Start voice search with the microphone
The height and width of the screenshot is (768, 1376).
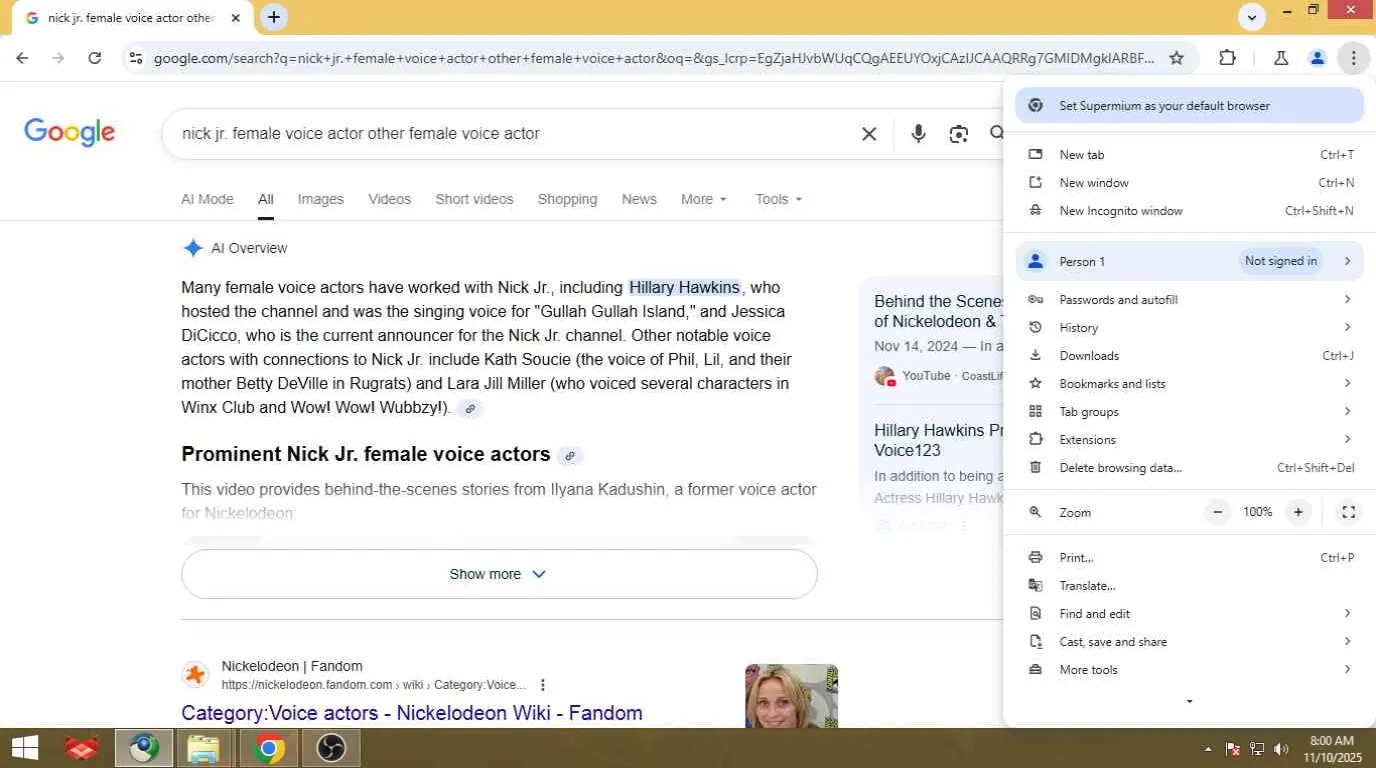click(918, 134)
